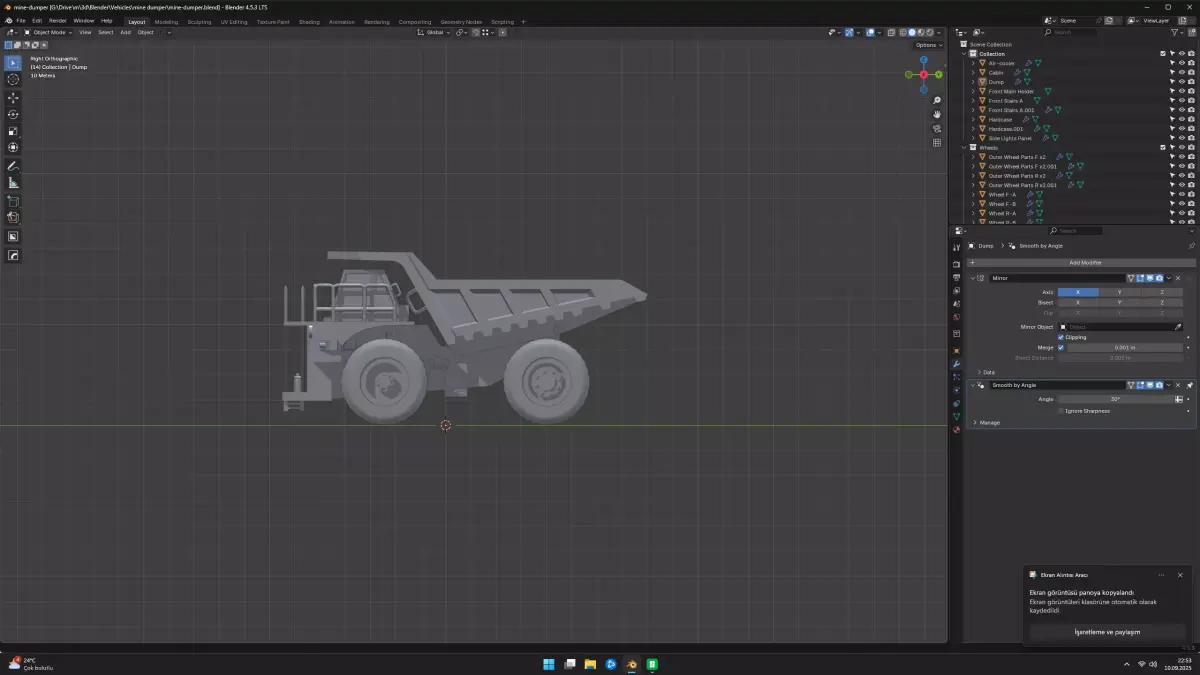Expand the Data subpanel
The image size is (1200, 675).
pyautogui.click(x=979, y=372)
